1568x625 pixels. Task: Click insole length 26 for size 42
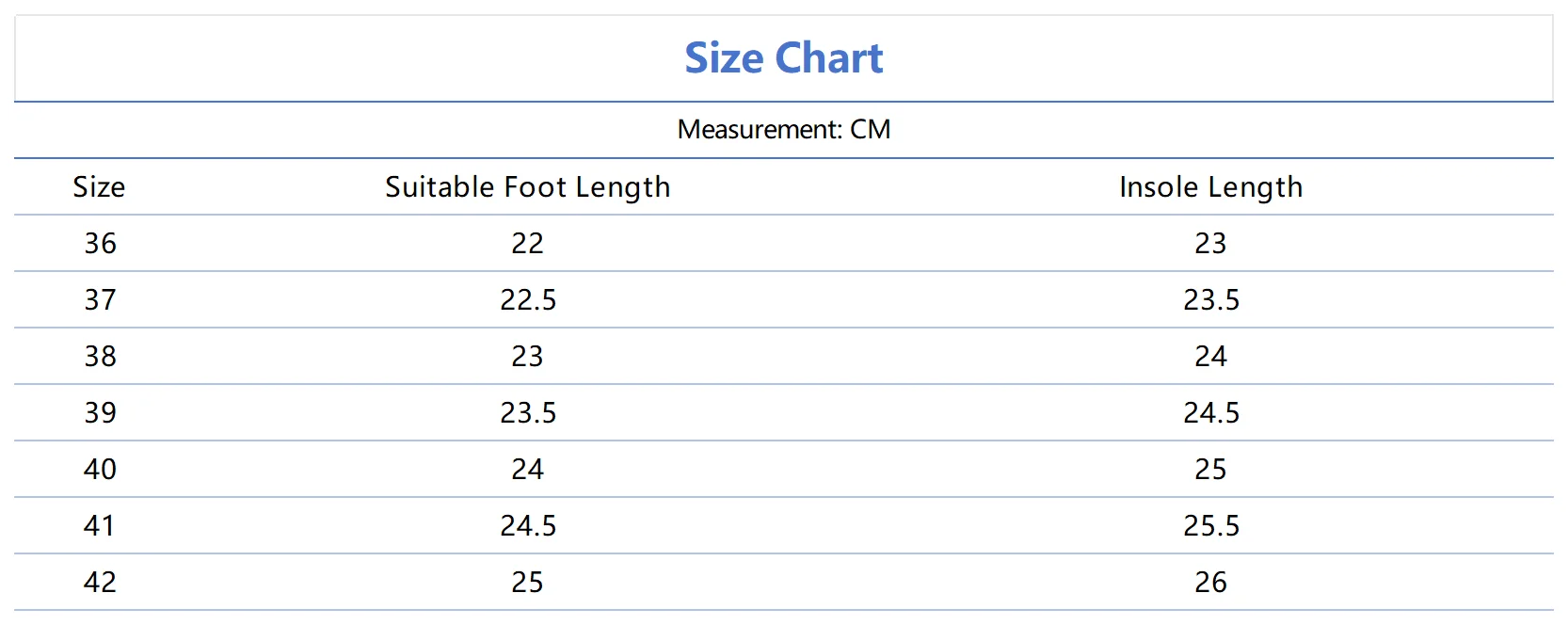[x=1210, y=583]
